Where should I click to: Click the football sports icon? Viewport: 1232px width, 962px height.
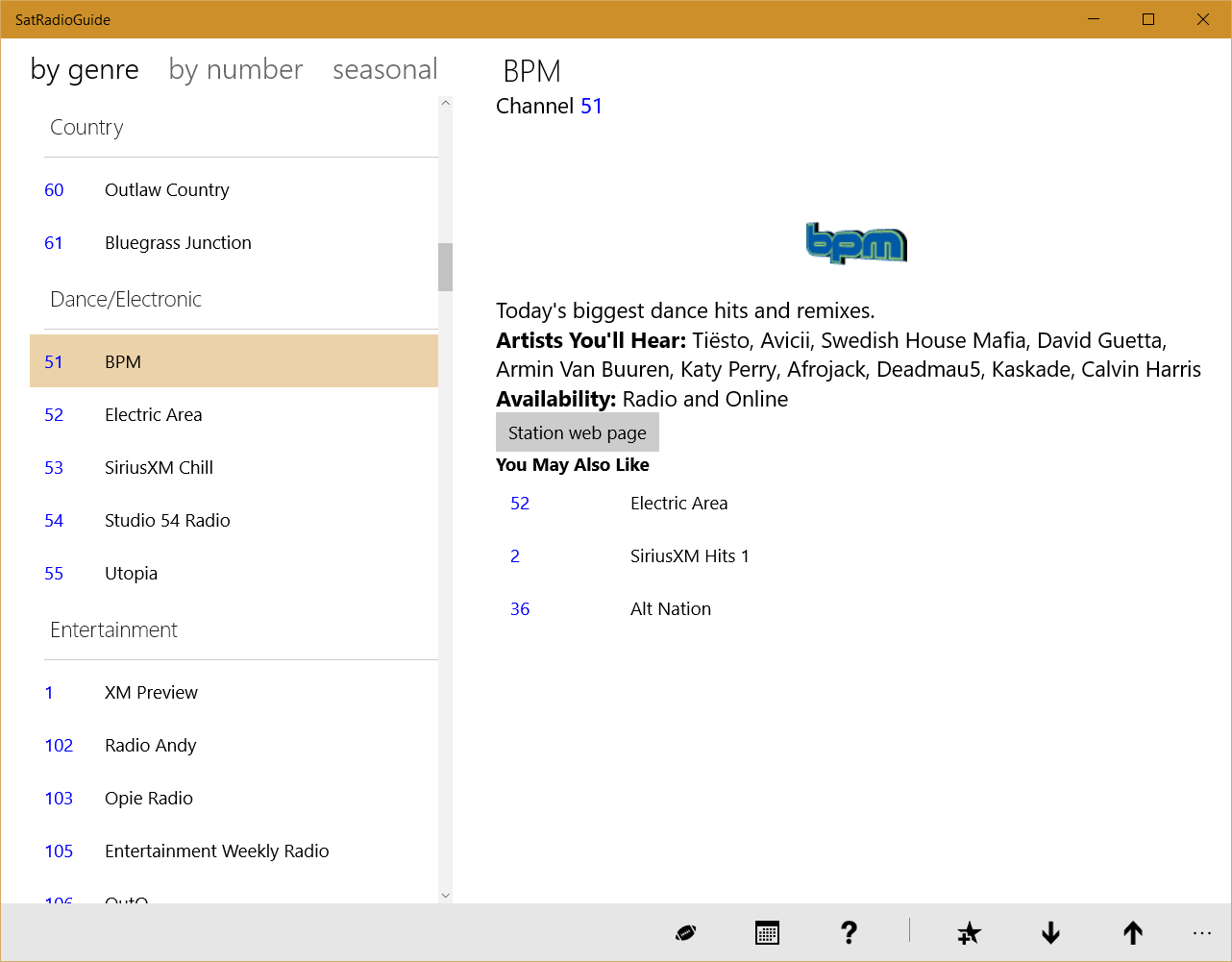pos(685,932)
